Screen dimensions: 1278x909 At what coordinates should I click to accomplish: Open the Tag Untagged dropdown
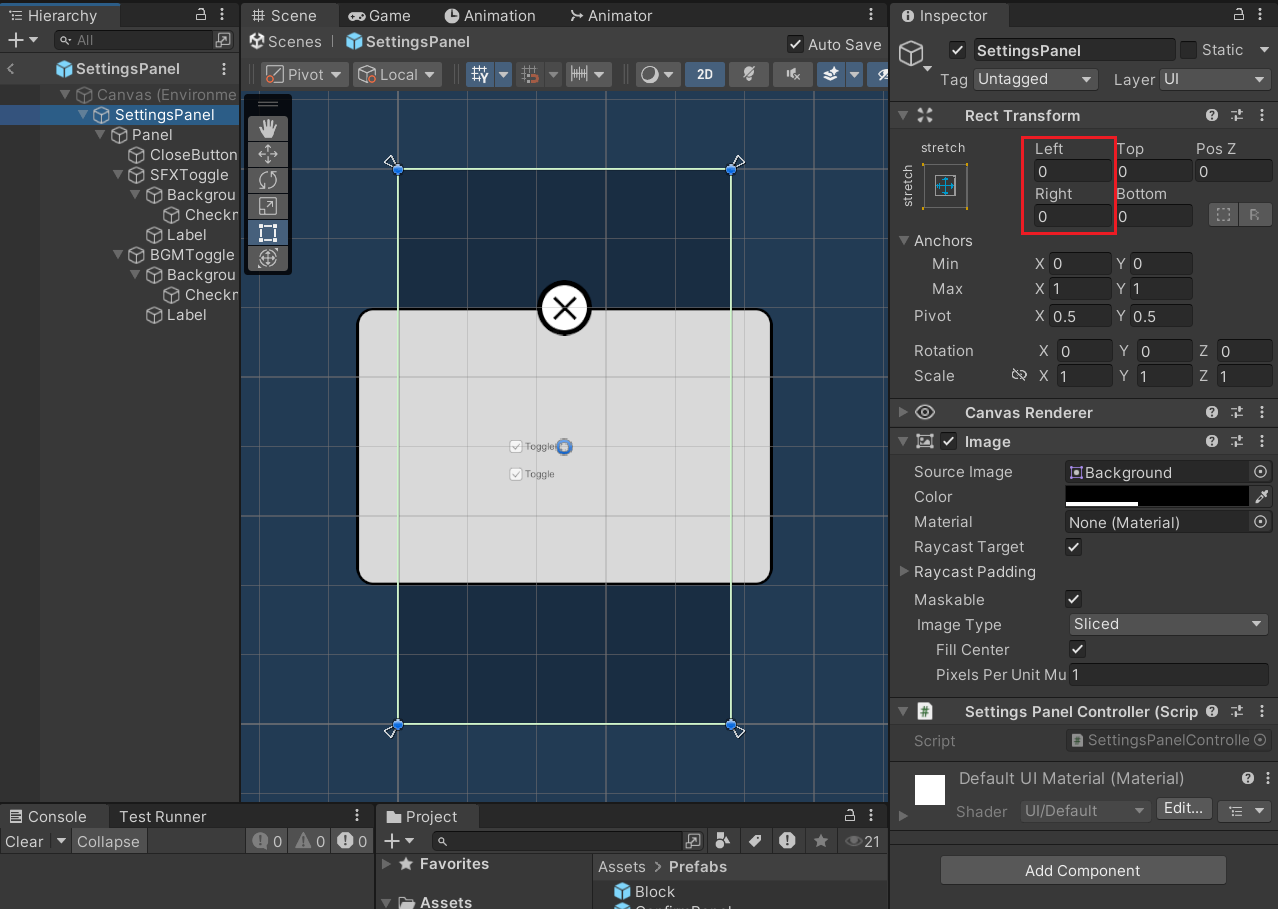coord(1036,79)
